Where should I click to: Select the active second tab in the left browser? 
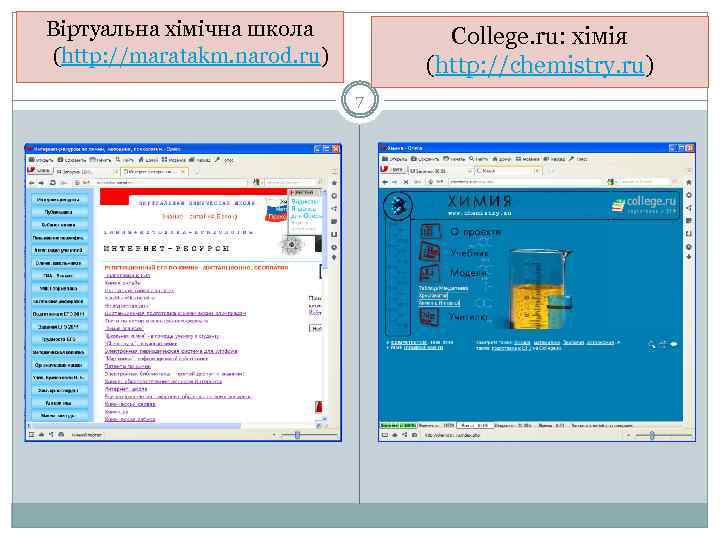point(153,171)
